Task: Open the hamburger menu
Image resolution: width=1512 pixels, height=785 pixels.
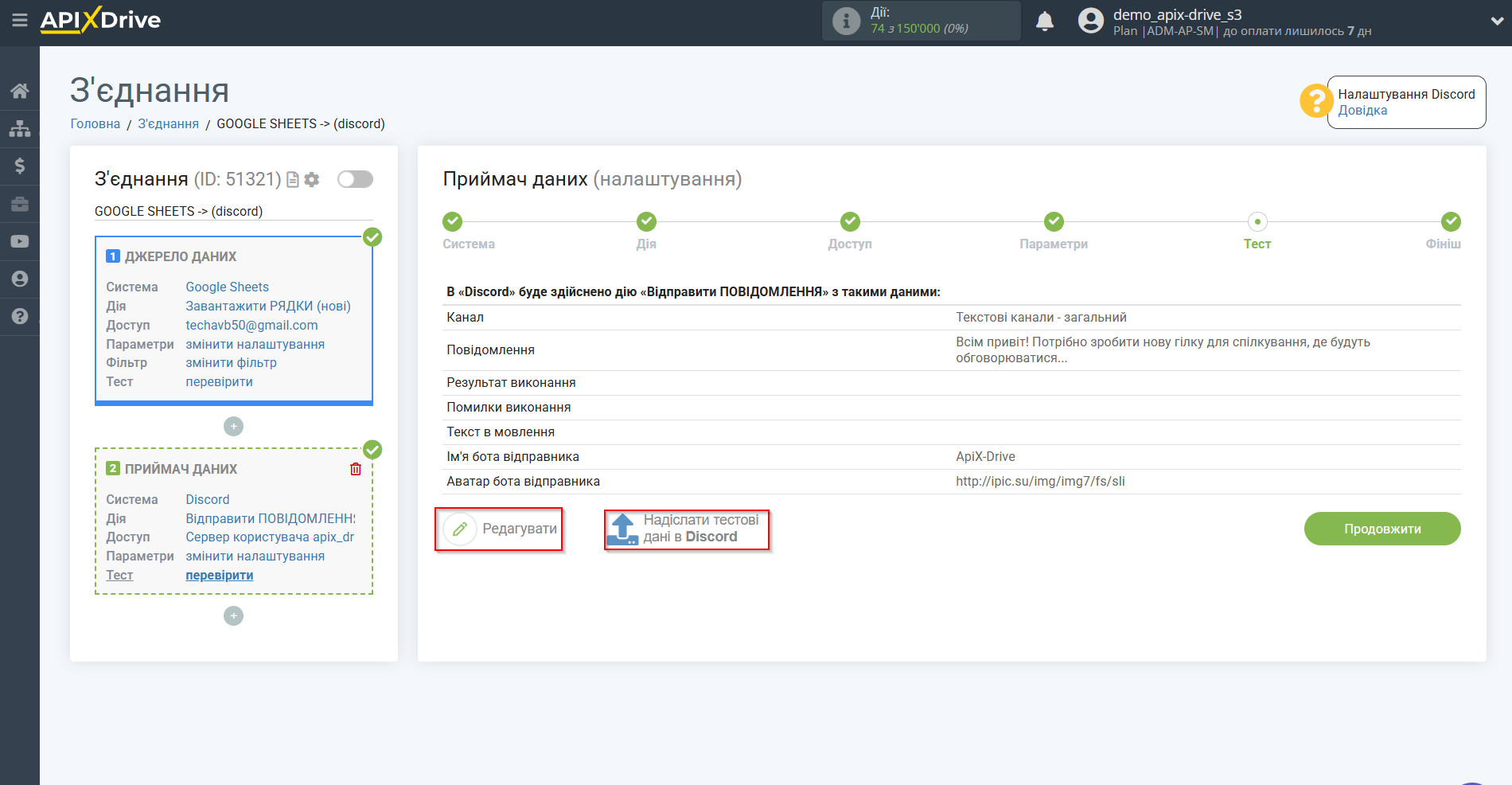Action: point(20,20)
